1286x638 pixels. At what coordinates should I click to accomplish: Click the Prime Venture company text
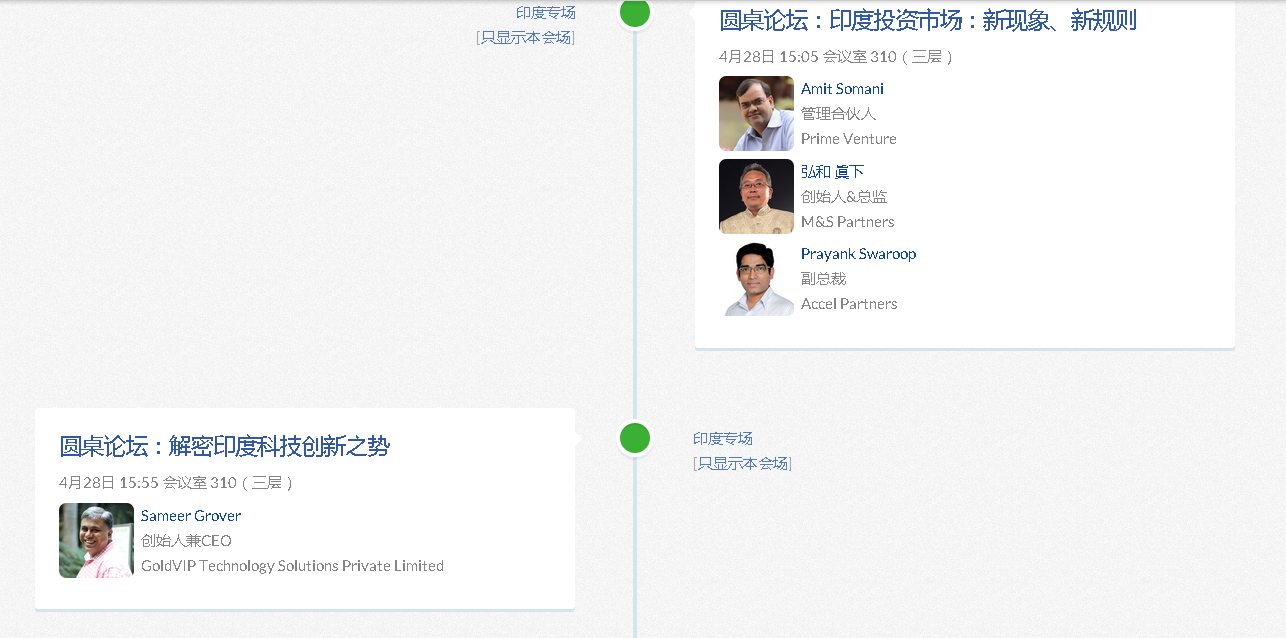click(848, 139)
